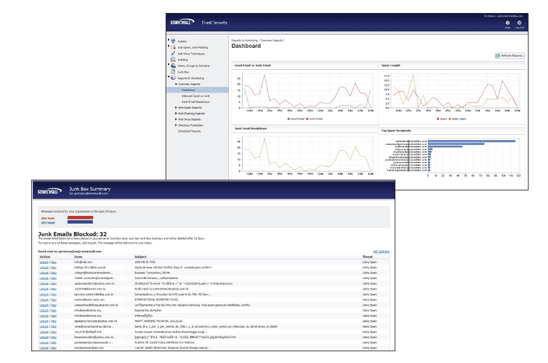Click the Log Out icon
This screenshot has height=363, width=548.
click(x=519, y=23)
